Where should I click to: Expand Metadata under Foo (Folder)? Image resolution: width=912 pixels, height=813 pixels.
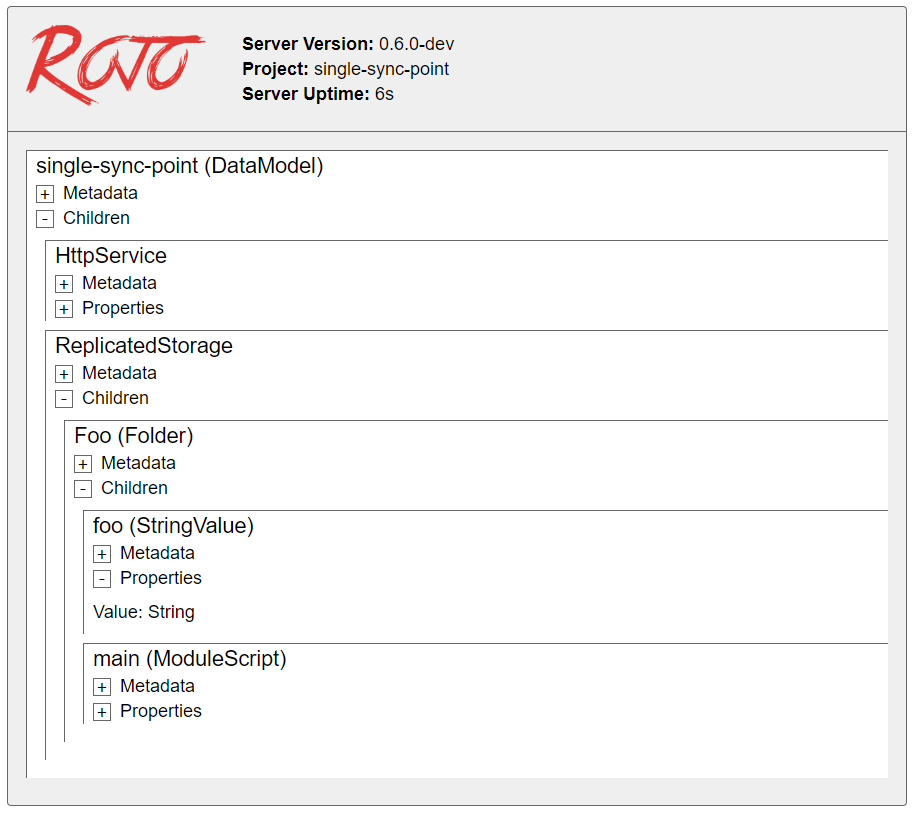[83, 464]
